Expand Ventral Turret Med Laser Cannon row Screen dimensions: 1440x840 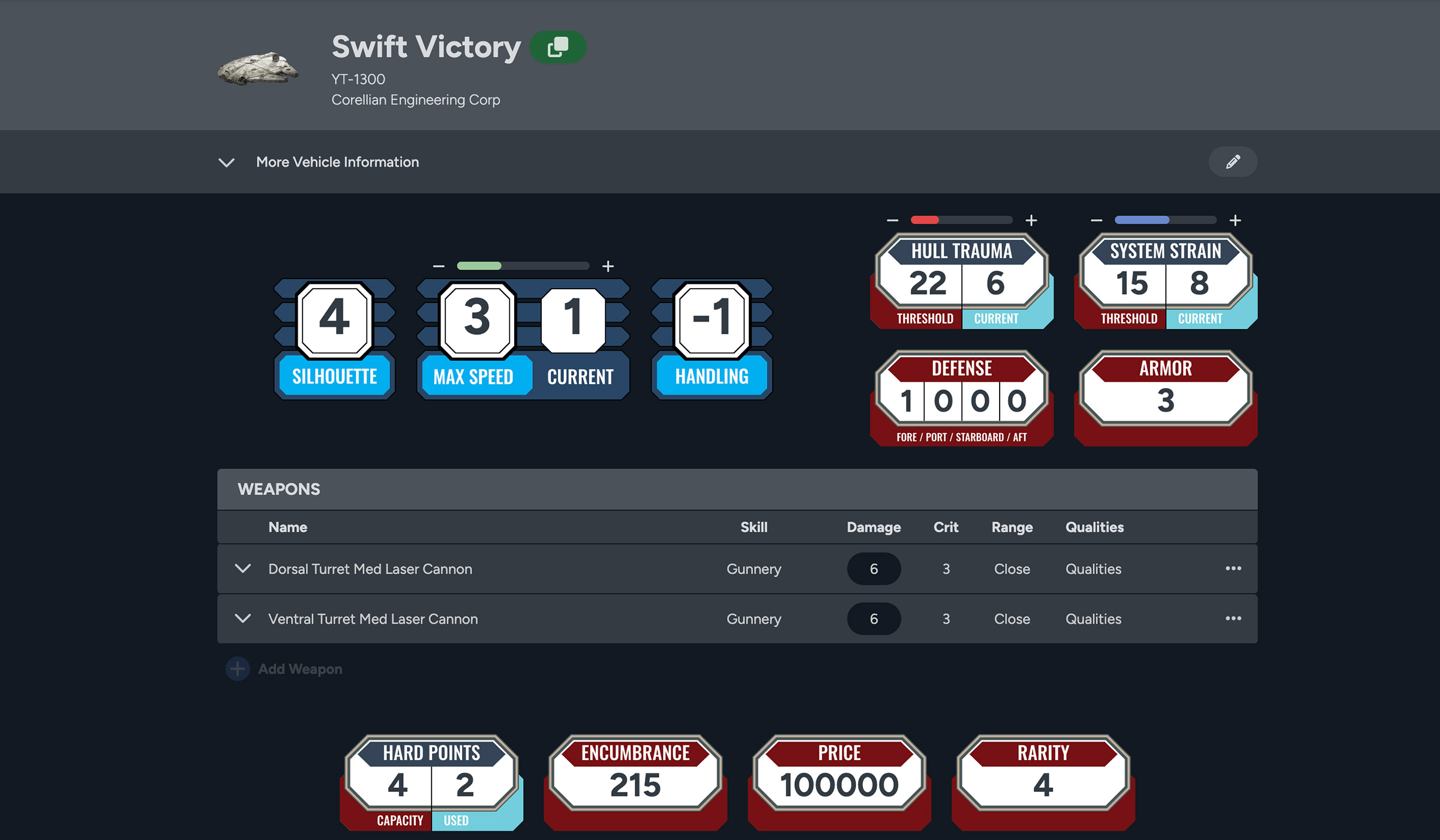242,618
